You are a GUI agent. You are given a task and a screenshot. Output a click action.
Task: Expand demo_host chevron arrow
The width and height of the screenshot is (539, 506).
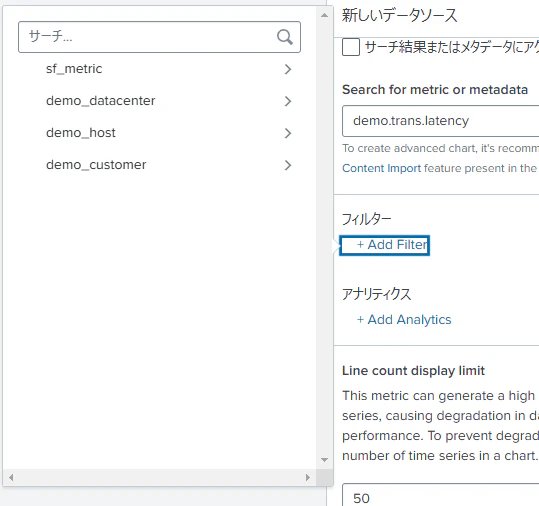pos(288,133)
